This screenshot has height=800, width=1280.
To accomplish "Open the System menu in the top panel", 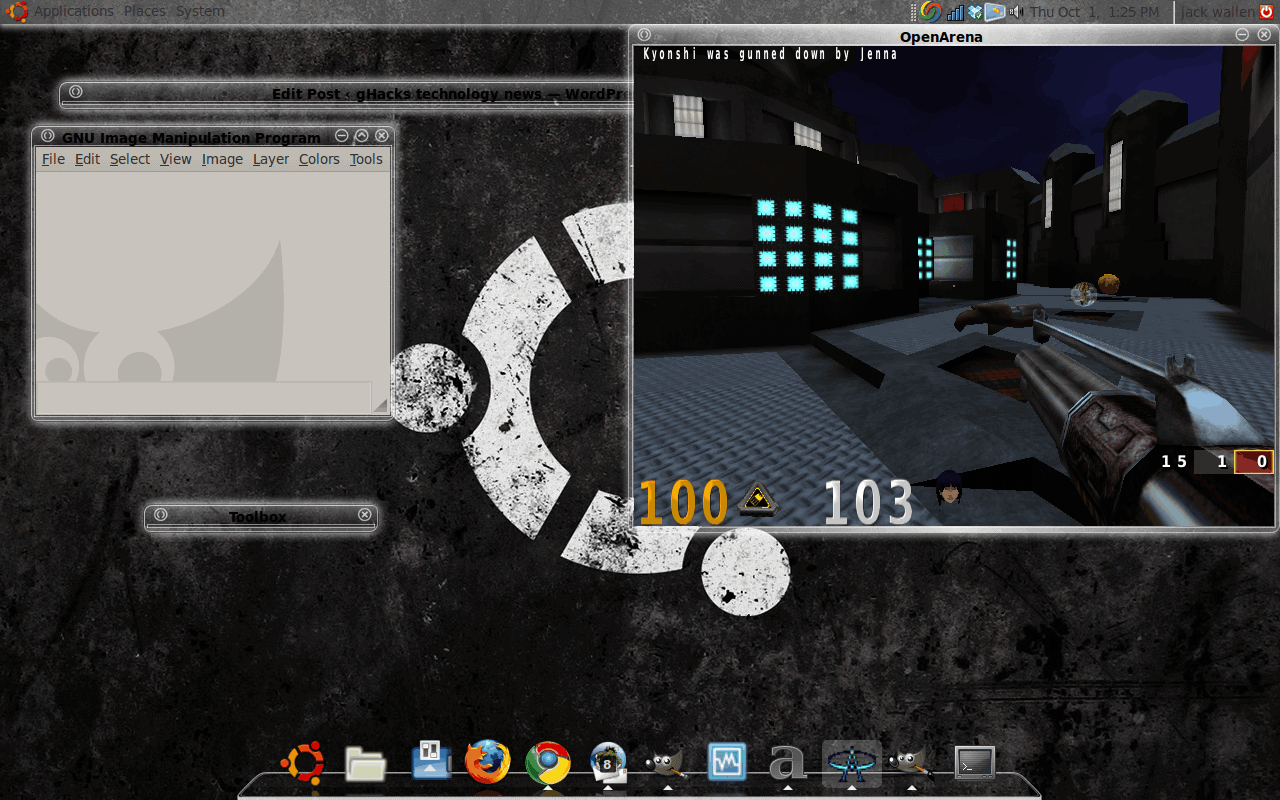I will [200, 12].
